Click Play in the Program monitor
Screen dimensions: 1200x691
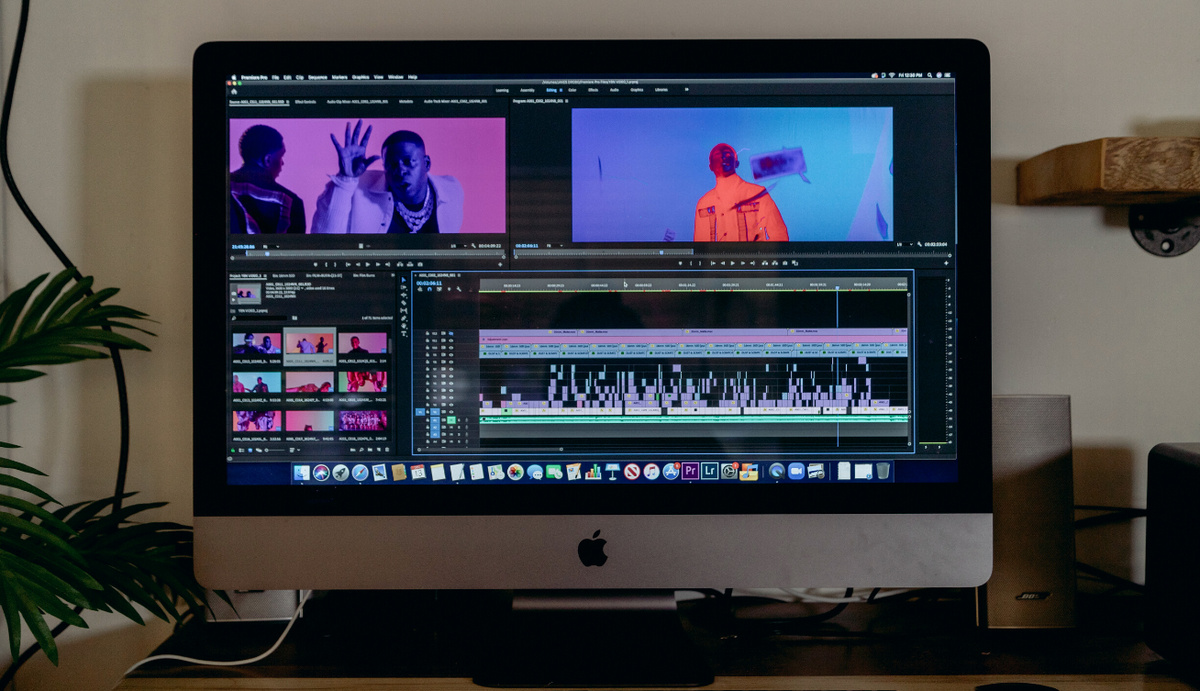pos(733,264)
